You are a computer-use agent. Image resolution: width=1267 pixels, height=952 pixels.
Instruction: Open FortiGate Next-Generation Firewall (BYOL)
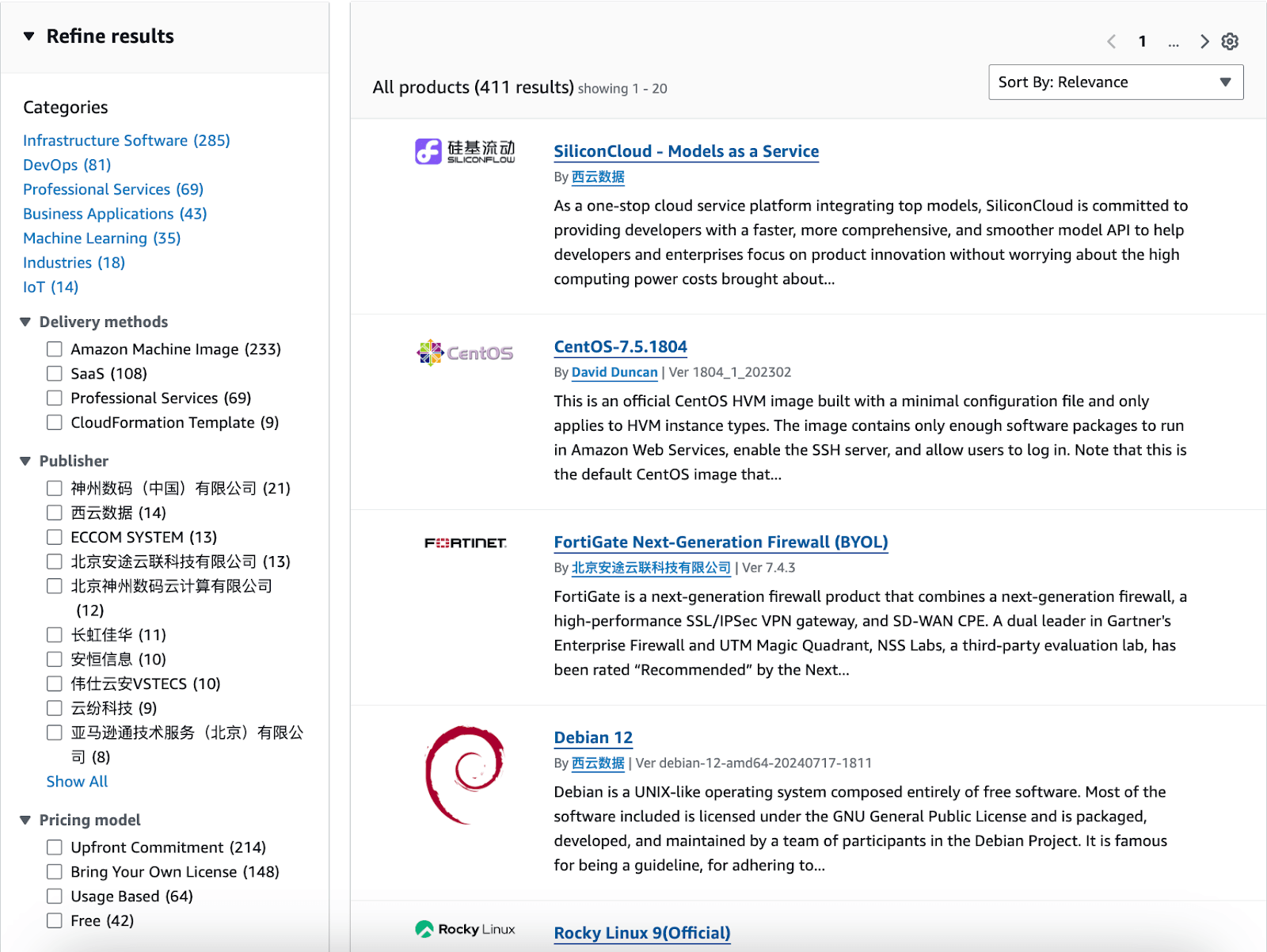tap(721, 543)
